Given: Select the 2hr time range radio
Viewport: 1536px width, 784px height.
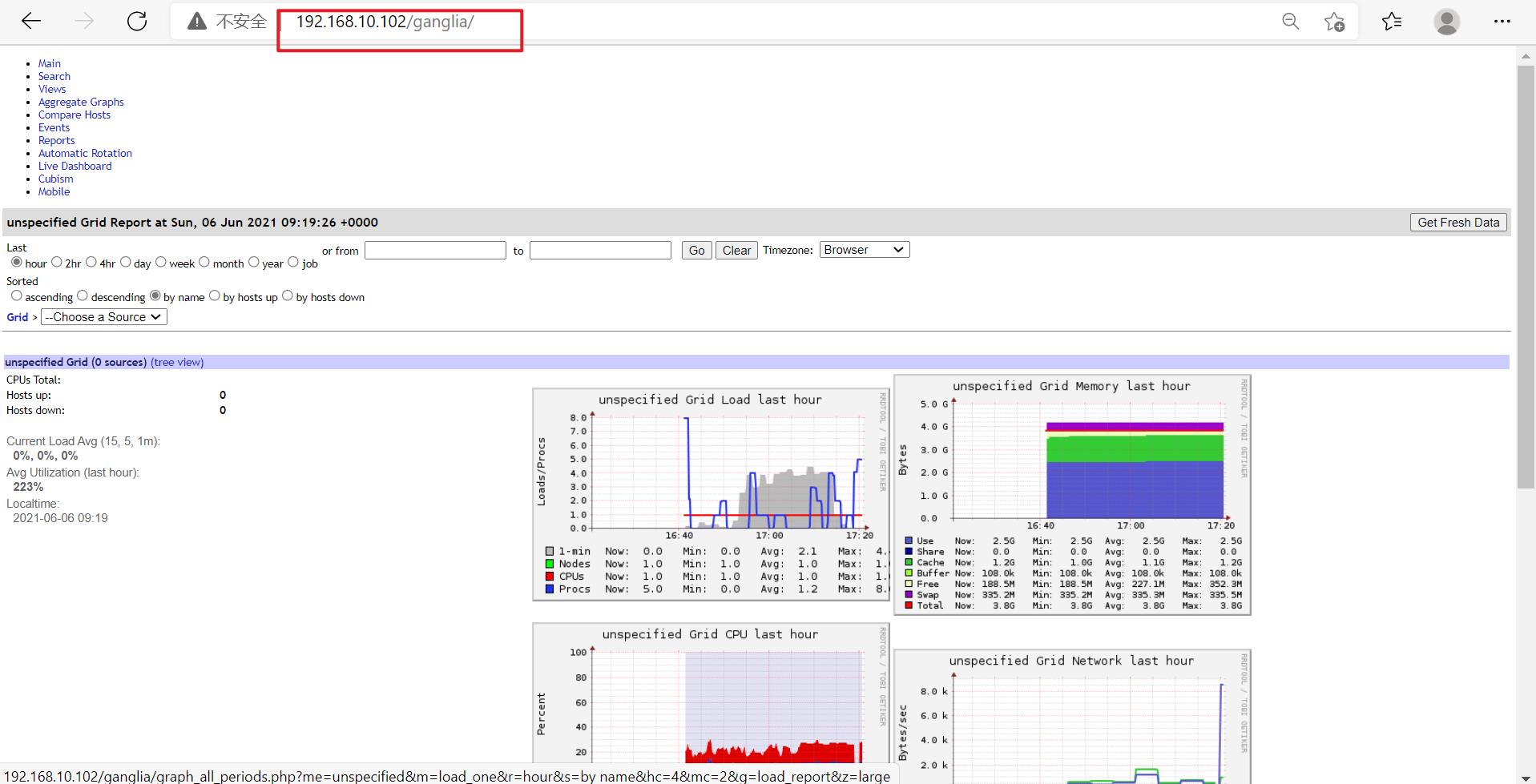Looking at the screenshot, I should tap(56, 262).
